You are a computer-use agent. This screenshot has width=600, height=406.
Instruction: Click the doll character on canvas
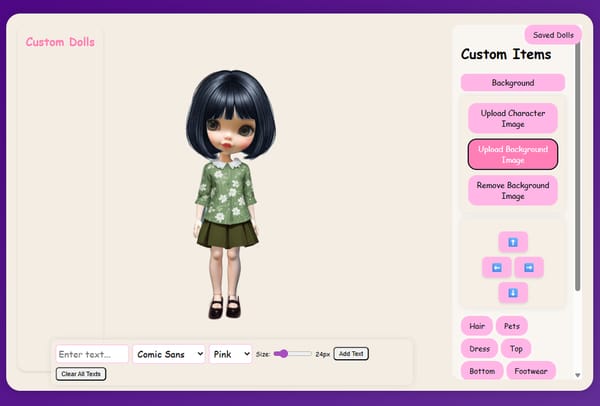click(x=230, y=194)
